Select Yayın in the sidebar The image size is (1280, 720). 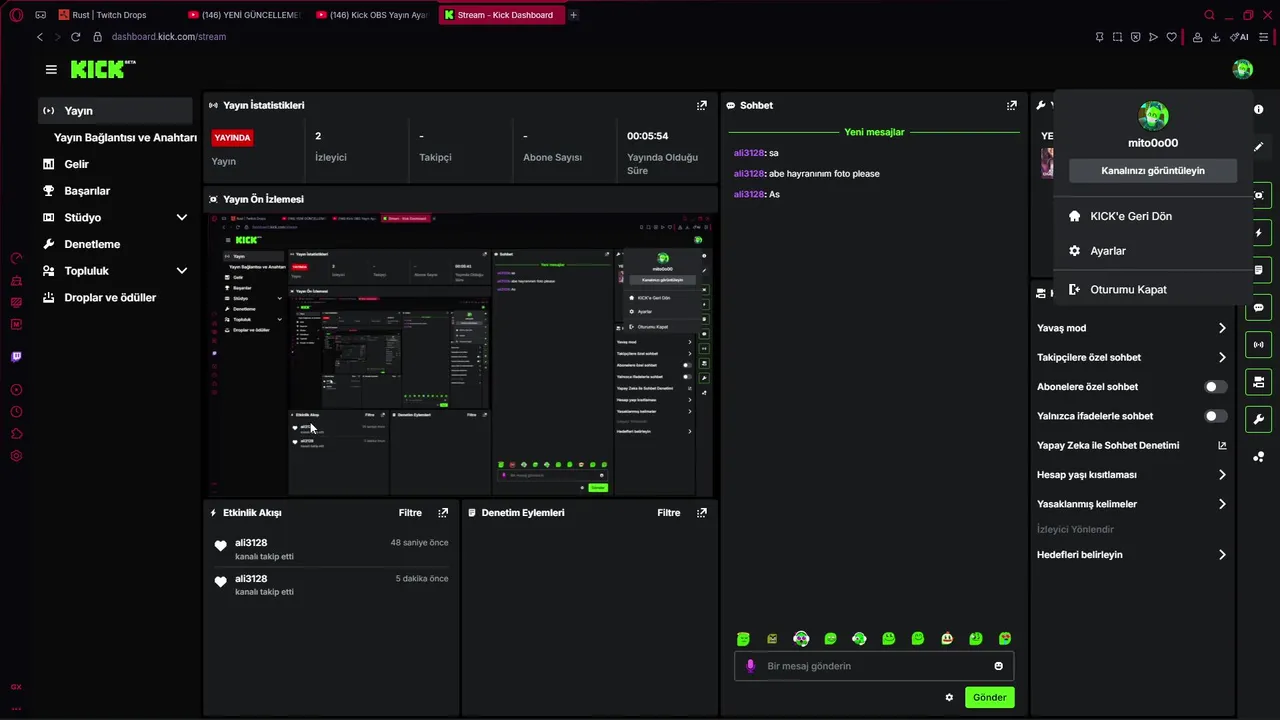tap(115, 111)
